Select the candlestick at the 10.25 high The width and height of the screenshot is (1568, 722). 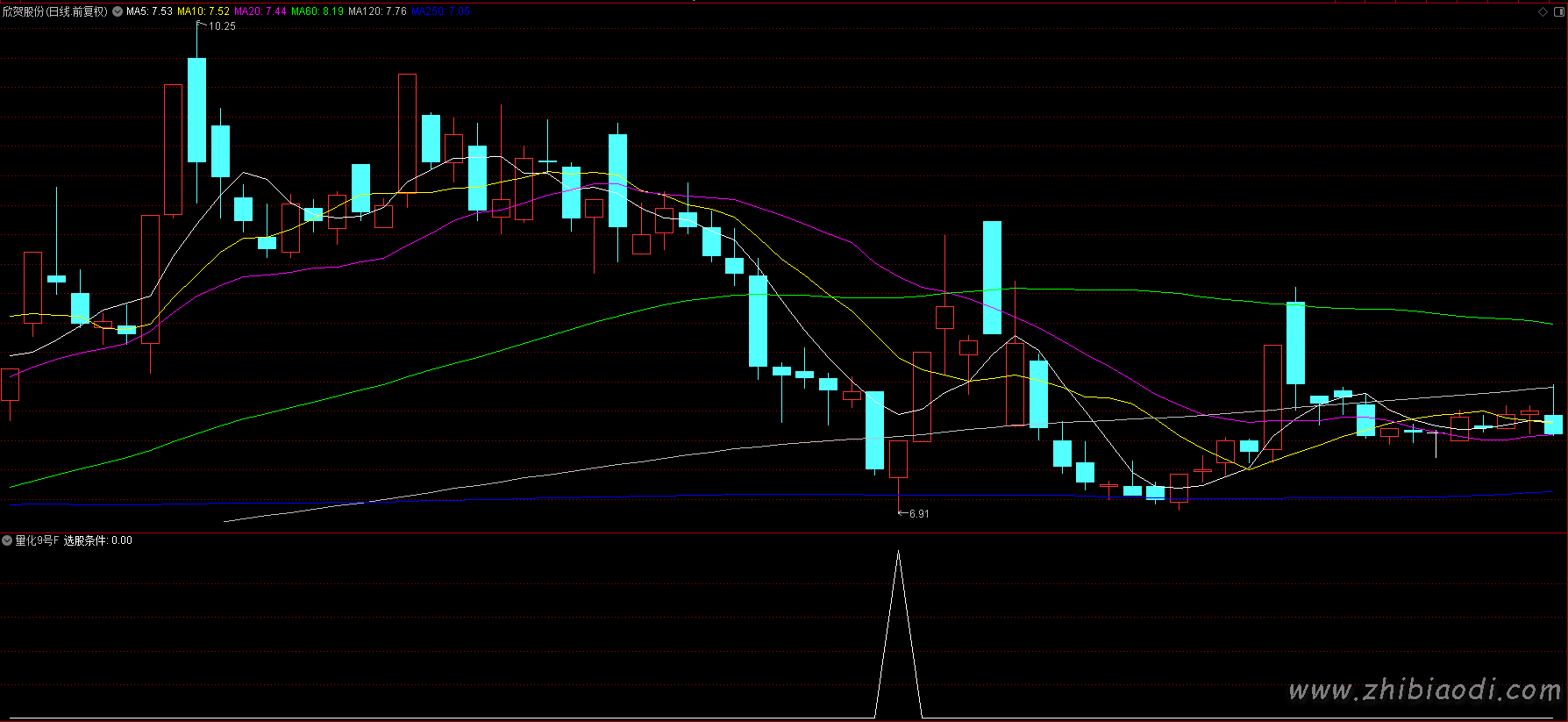click(197, 110)
